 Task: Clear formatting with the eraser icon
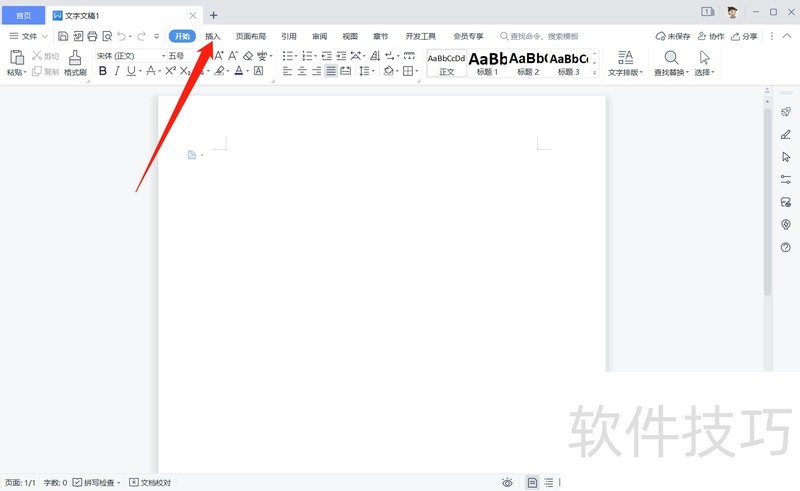point(248,56)
